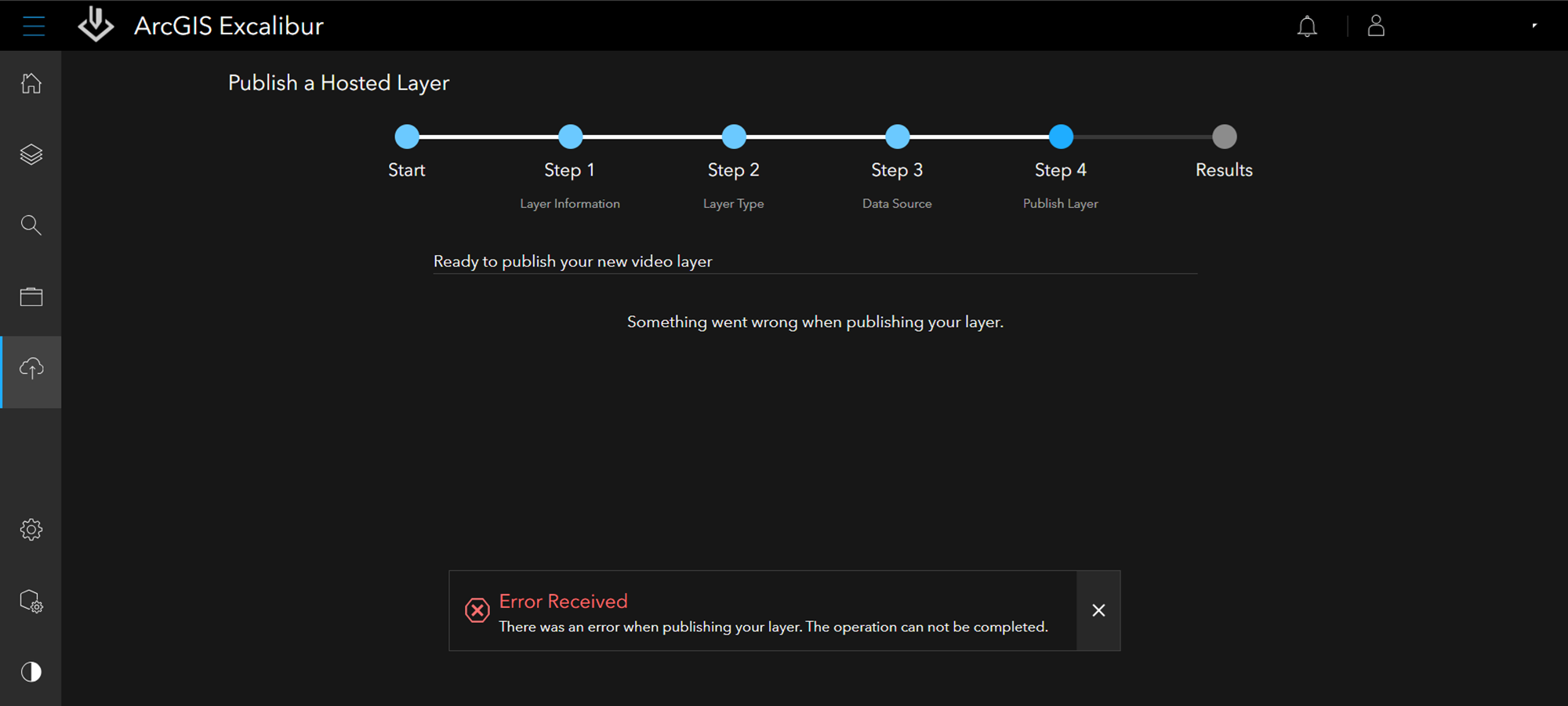Select the cloud upload publish icon

[31, 370]
